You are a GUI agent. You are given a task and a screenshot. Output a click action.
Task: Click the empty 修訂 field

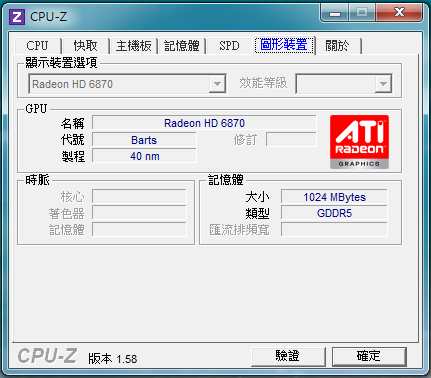pos(291,140)
